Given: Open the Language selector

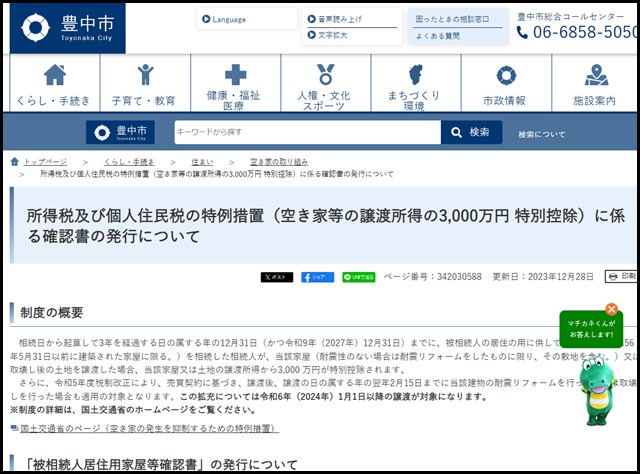Looking at the screenshot, I should (x=247, y=19).
